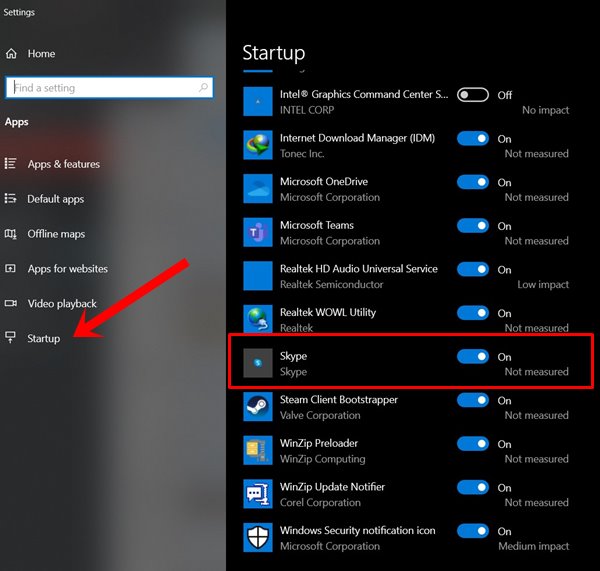
Task: Enable Intel Graphics Command Center startup toggle
Action: point(473,95)
